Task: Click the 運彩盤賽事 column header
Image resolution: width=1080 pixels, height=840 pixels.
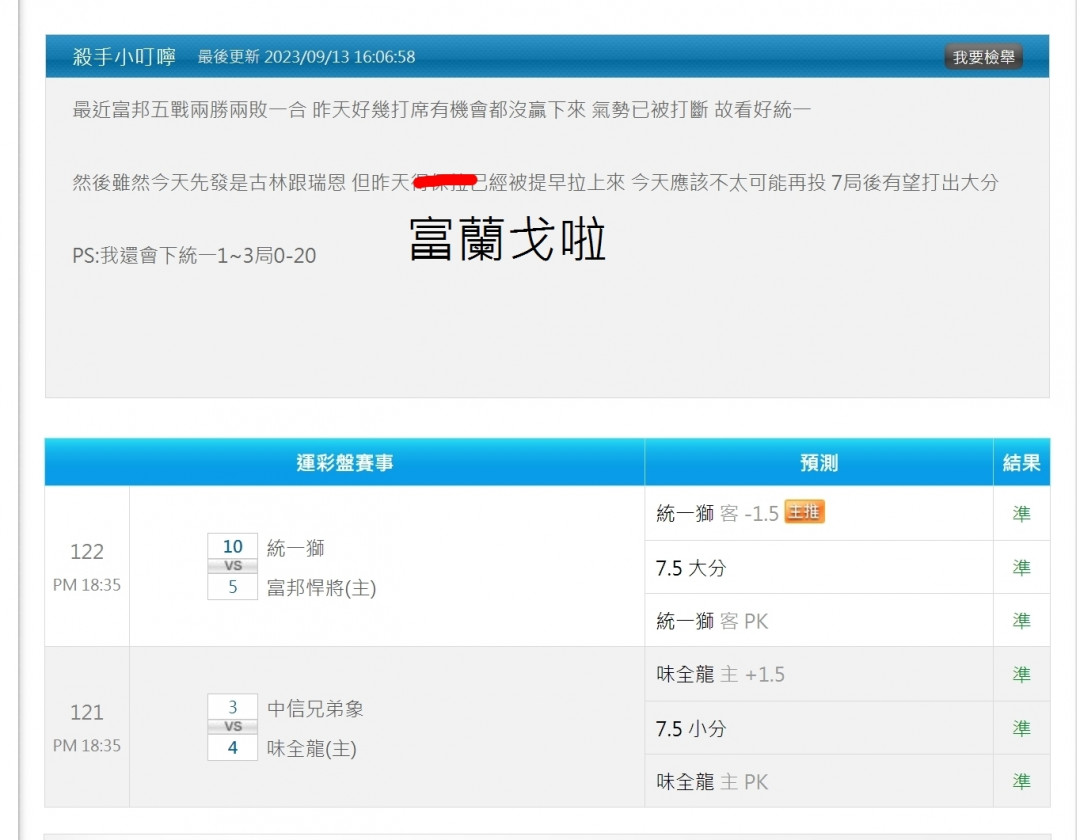Action: (x=344, y=463)
